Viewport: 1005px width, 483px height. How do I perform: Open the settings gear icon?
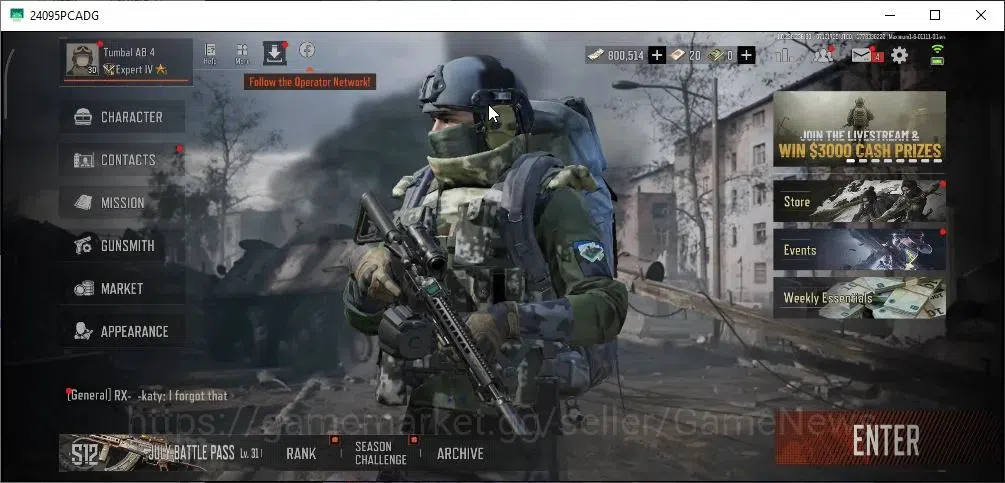pyautogui.click(x=900, y=56)
